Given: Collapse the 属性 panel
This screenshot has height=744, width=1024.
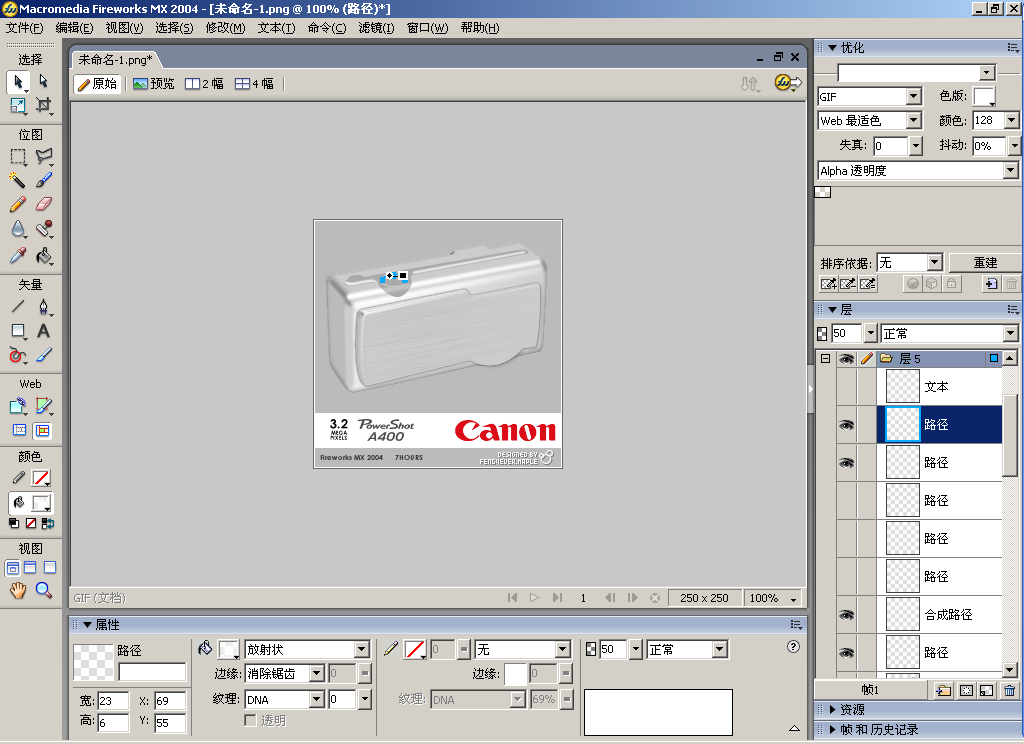Looking at the screenshot, I should pyautogui.click(x=88, y=625).
